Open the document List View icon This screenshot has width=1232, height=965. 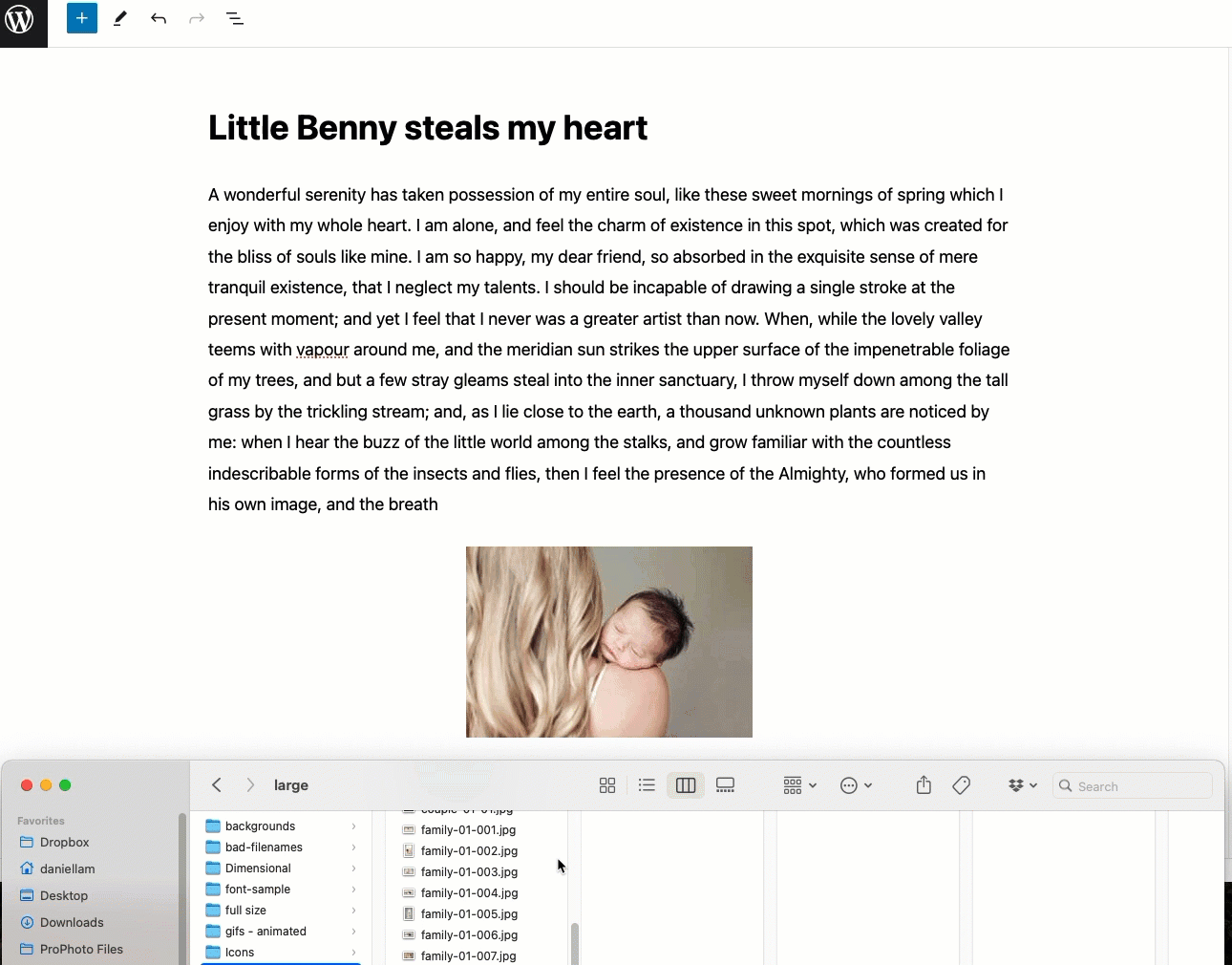[x=235, y=18]
